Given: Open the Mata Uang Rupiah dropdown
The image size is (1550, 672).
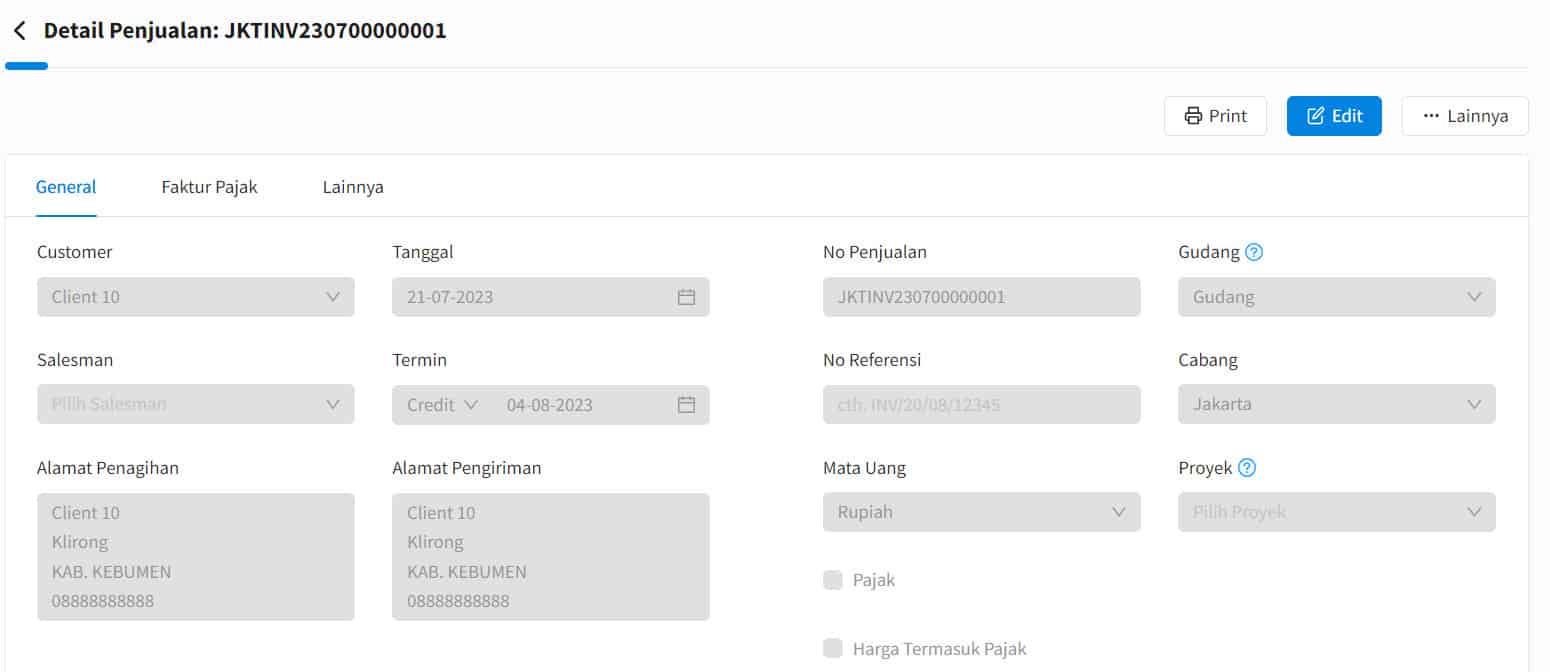Looking at the screenshot, I should point(981,512).
